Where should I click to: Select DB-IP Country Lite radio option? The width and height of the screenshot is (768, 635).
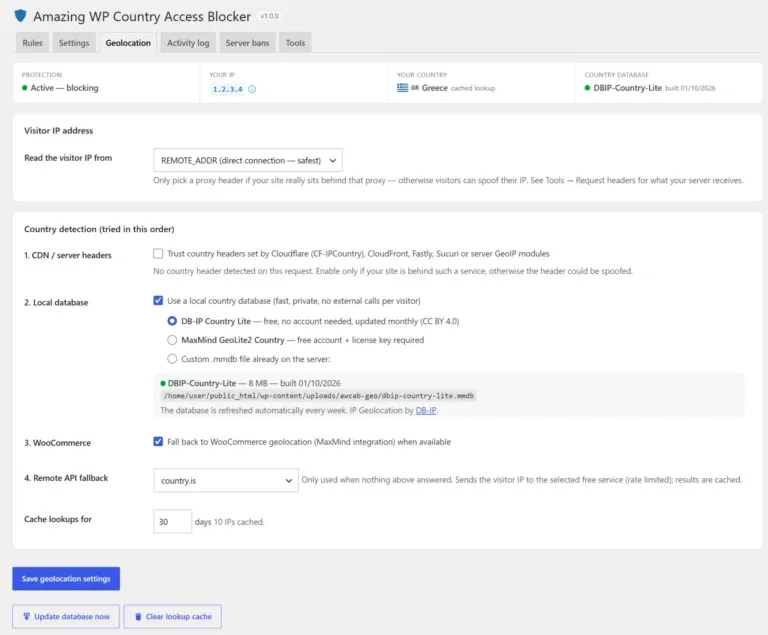pos(172,321)
